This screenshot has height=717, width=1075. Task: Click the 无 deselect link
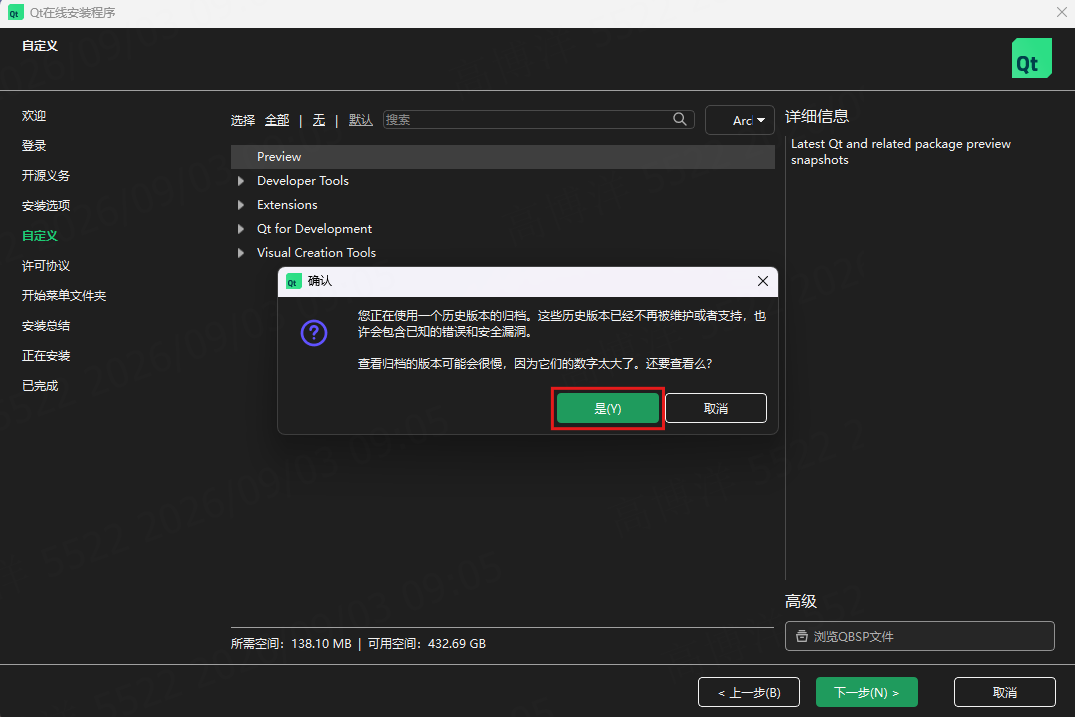319,120
